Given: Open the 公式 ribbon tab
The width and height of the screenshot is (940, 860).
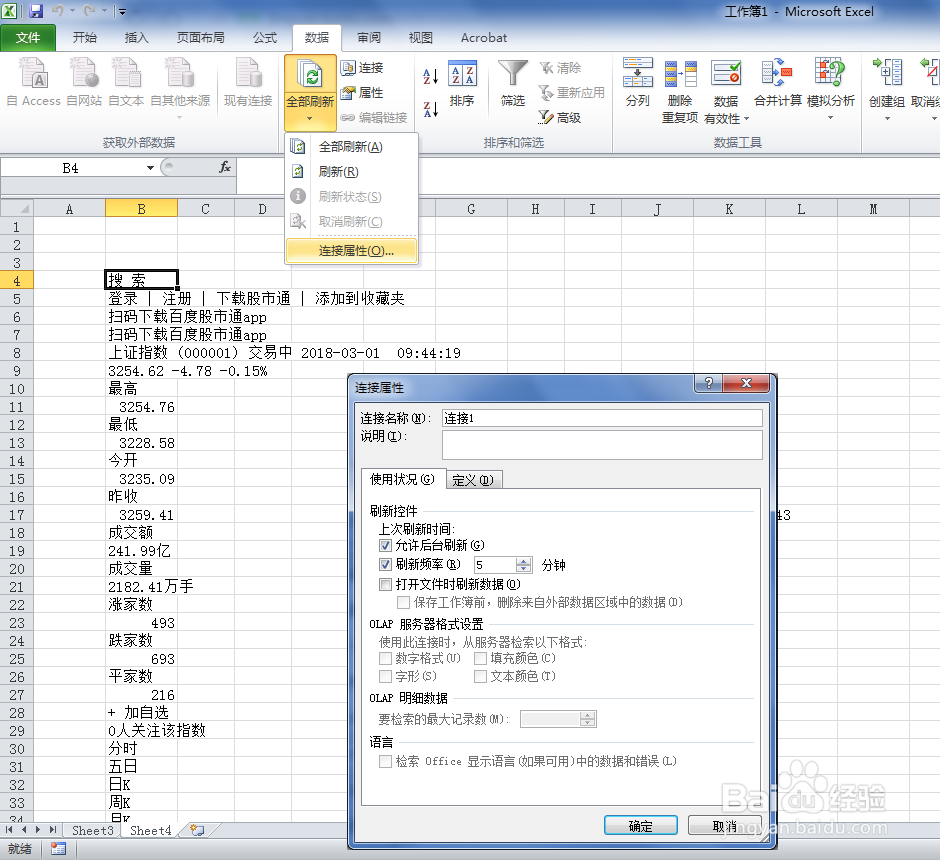Looking at the screenshot, I should (265, 38).
